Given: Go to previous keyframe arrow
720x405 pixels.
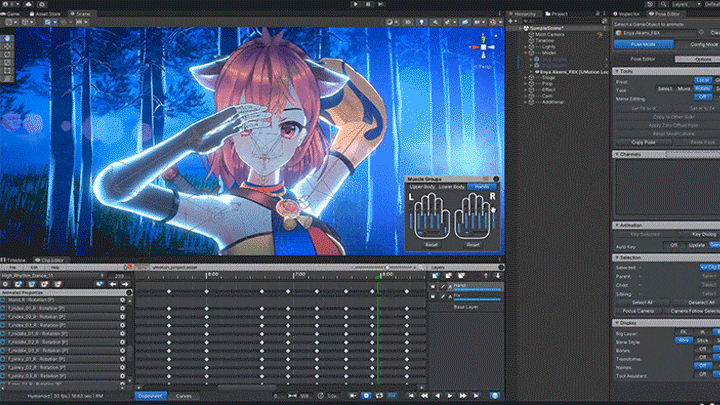Looking at the screenshot, I should click(113, 284).
